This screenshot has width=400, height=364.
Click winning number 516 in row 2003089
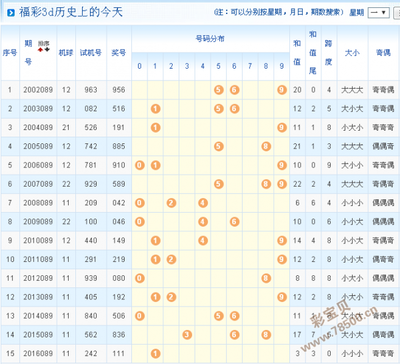pyautogui.click(x=119, y=109)
